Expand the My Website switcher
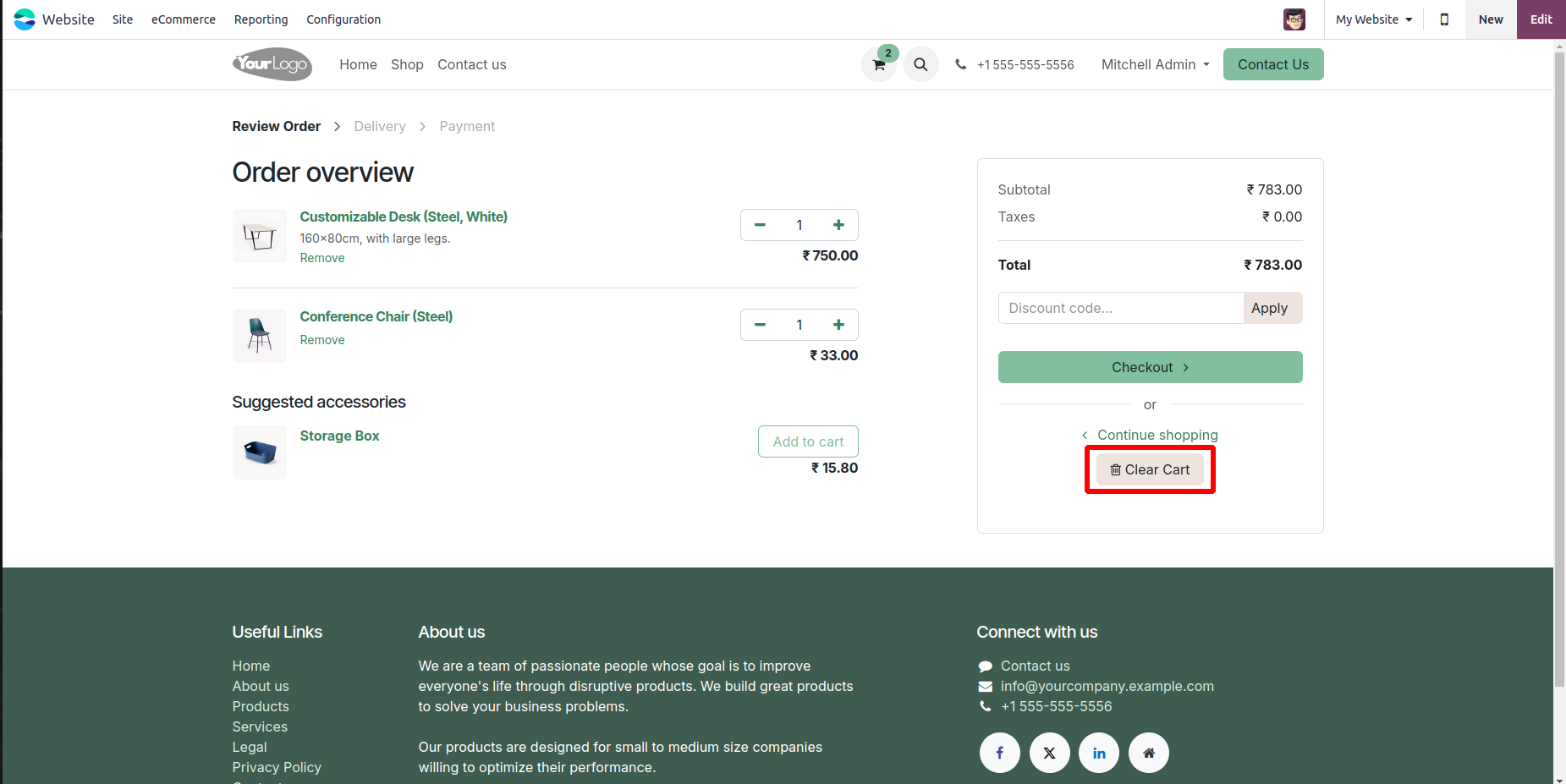The height and width of the screenshot is (784, 1566). (1373, 19)
